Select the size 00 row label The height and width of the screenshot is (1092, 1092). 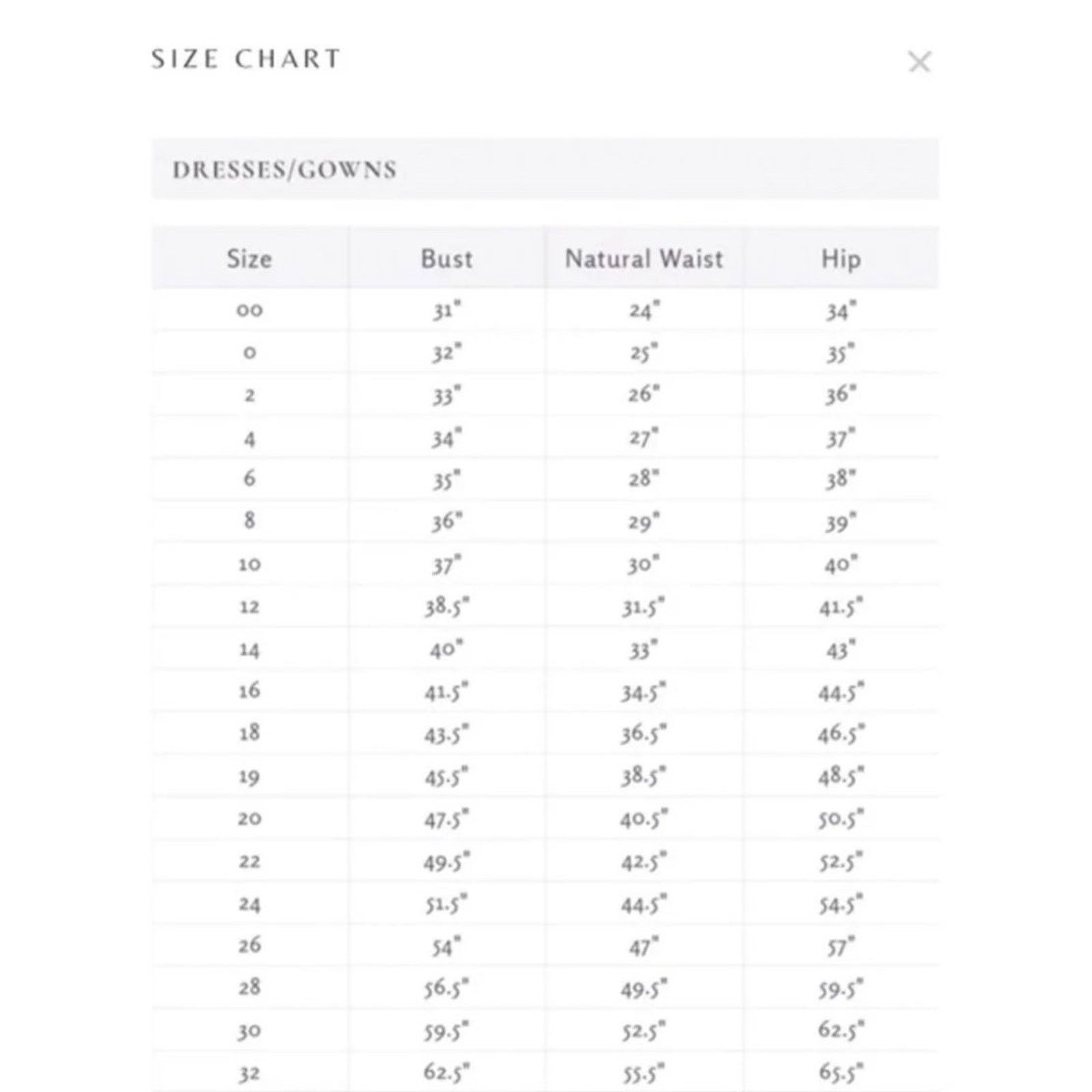(x=250, y=311)
